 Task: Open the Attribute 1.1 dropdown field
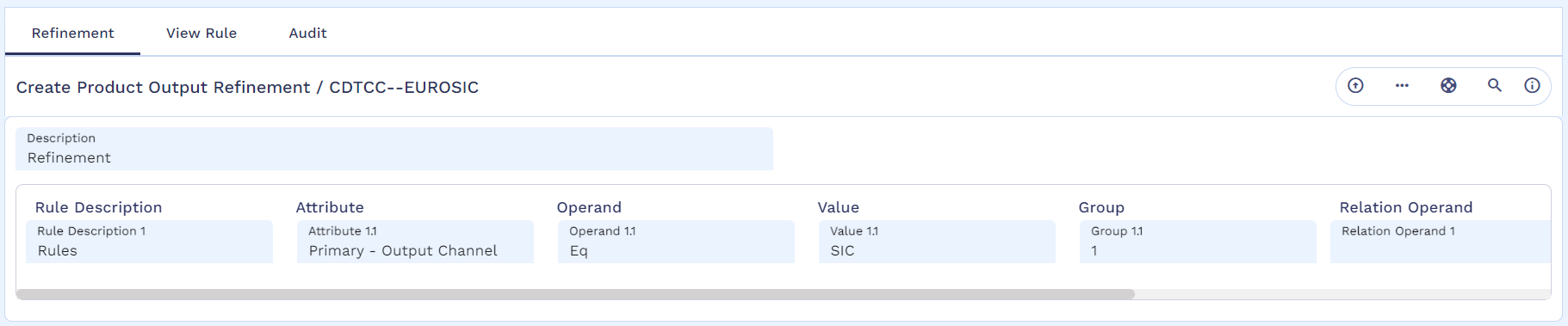[x=415, y=242]
